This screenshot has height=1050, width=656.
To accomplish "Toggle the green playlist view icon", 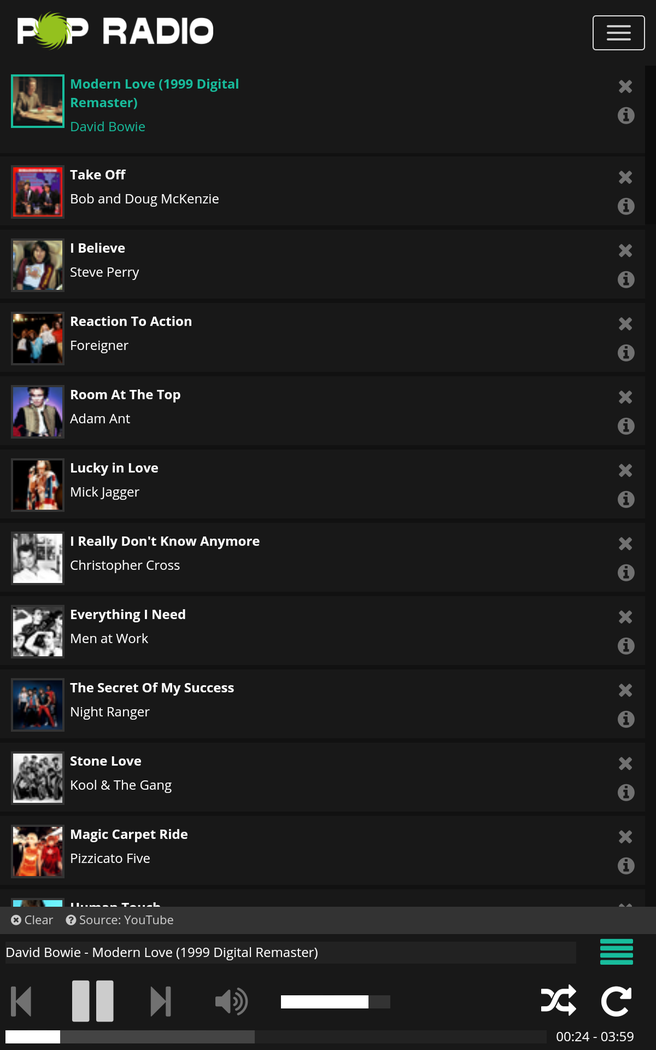I will pyautogui.click(x=616, y=952).
